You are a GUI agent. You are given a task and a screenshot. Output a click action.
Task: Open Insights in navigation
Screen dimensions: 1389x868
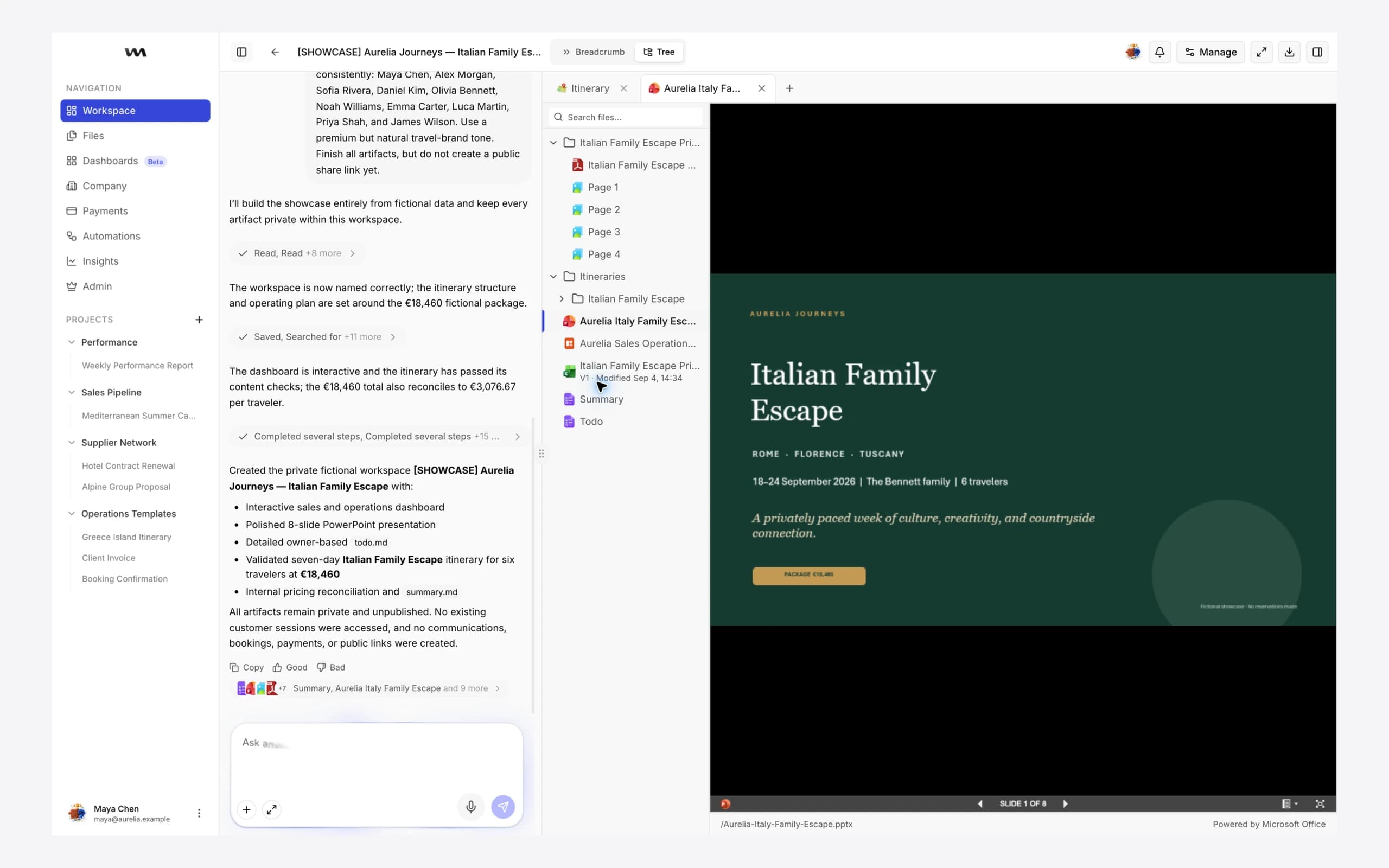point(135,261)
